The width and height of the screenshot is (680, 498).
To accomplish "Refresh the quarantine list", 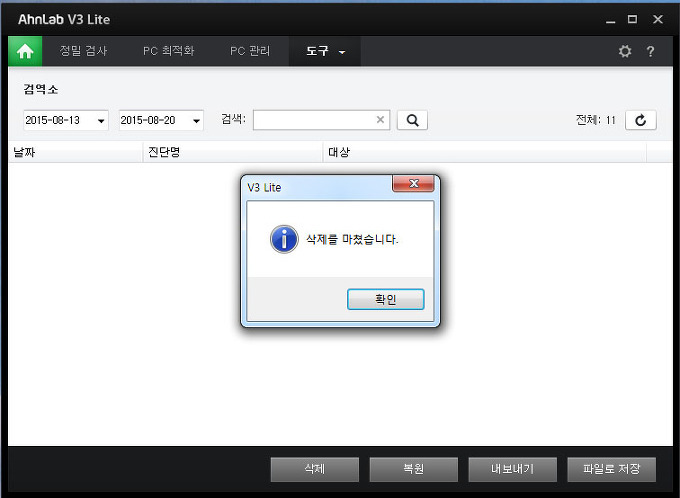I will click(641, 120).
